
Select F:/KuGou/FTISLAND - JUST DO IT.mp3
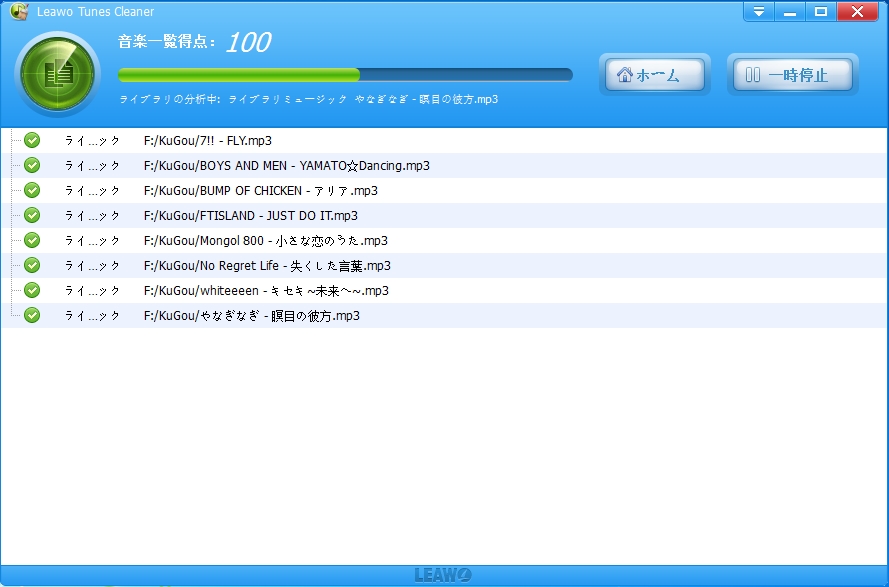click(251, 216)
